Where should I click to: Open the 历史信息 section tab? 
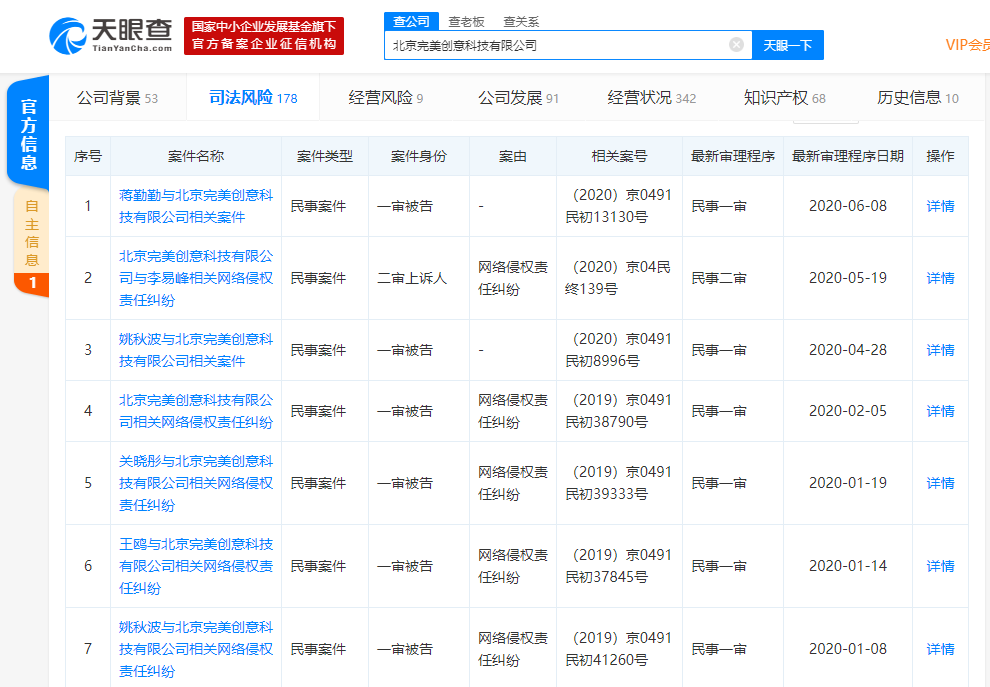pyautogui.click(x=917, y=98)
